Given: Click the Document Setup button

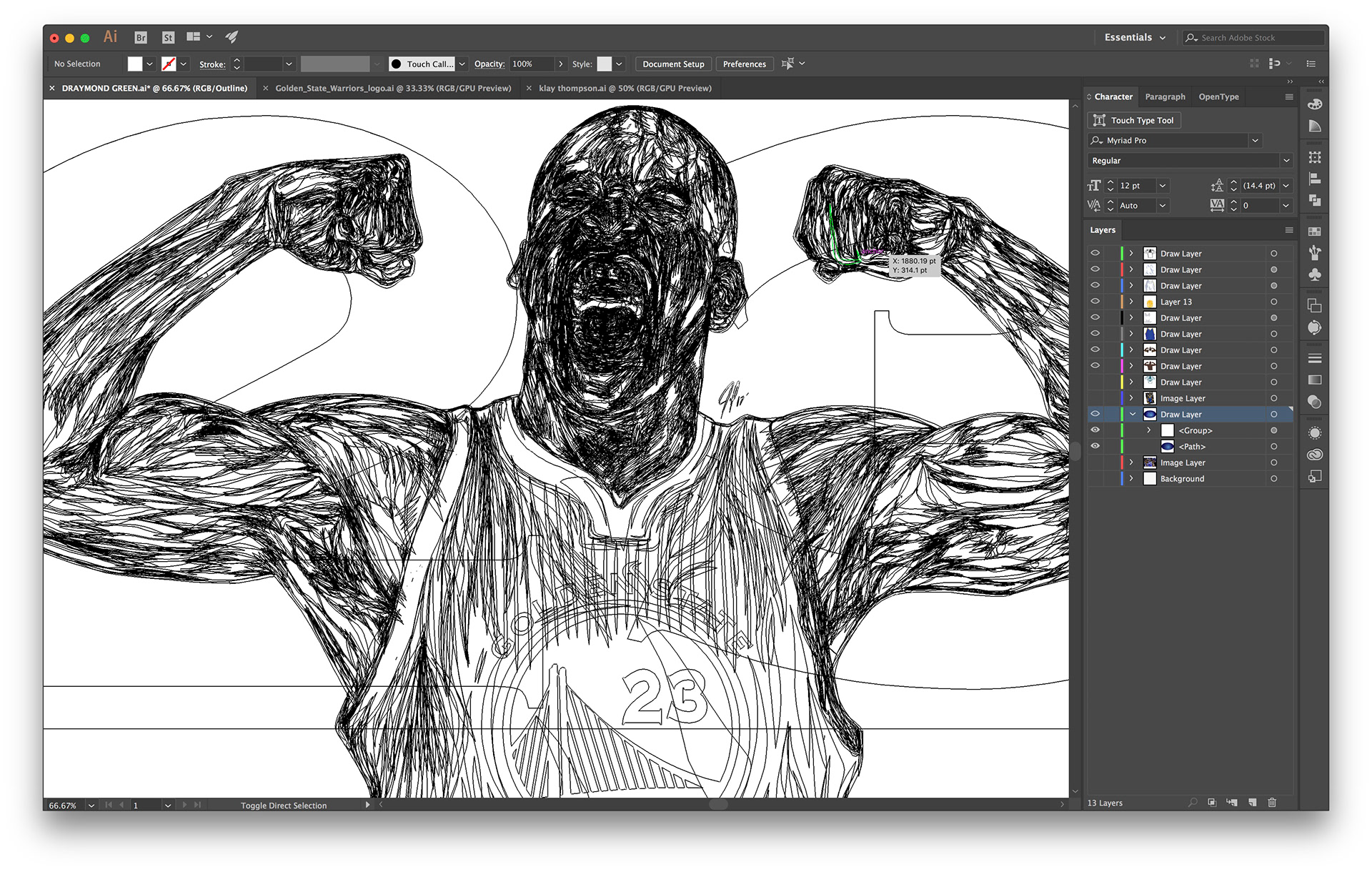Looking at the screenshot, I should [672, 64].
